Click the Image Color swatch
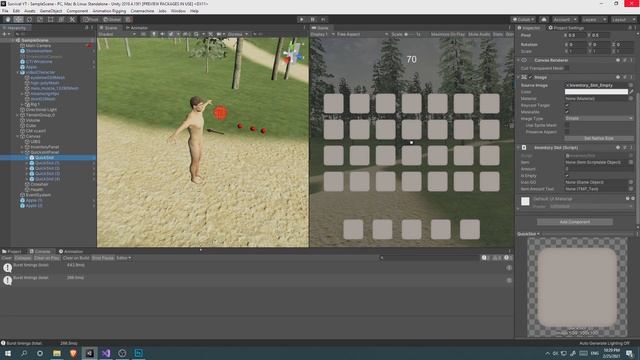 tap(596, 92)
